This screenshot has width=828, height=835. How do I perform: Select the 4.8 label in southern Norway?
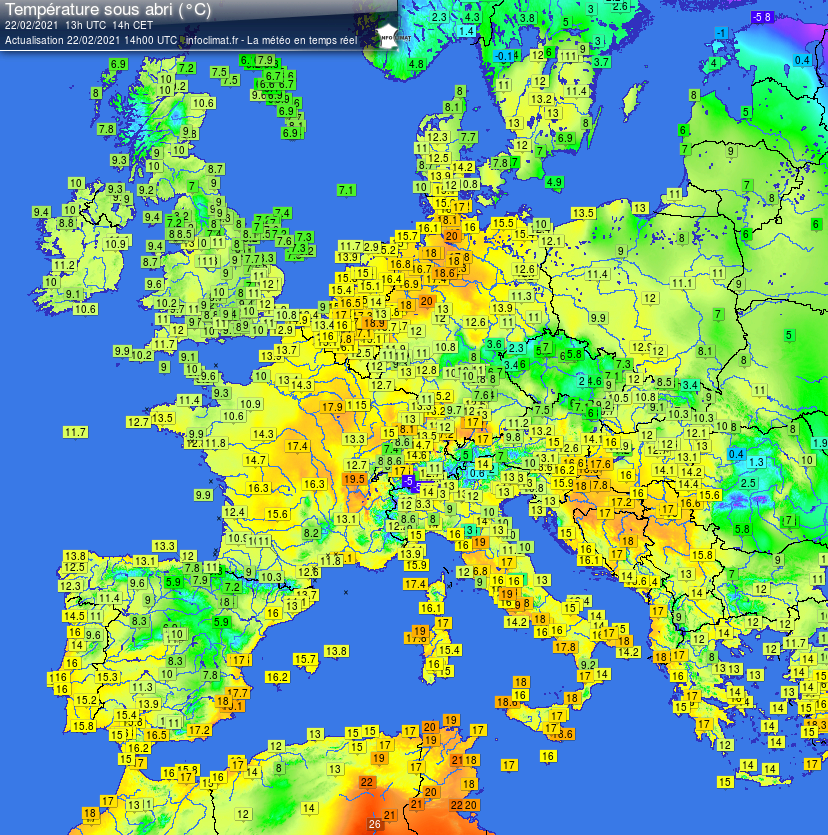pos(416,64)
